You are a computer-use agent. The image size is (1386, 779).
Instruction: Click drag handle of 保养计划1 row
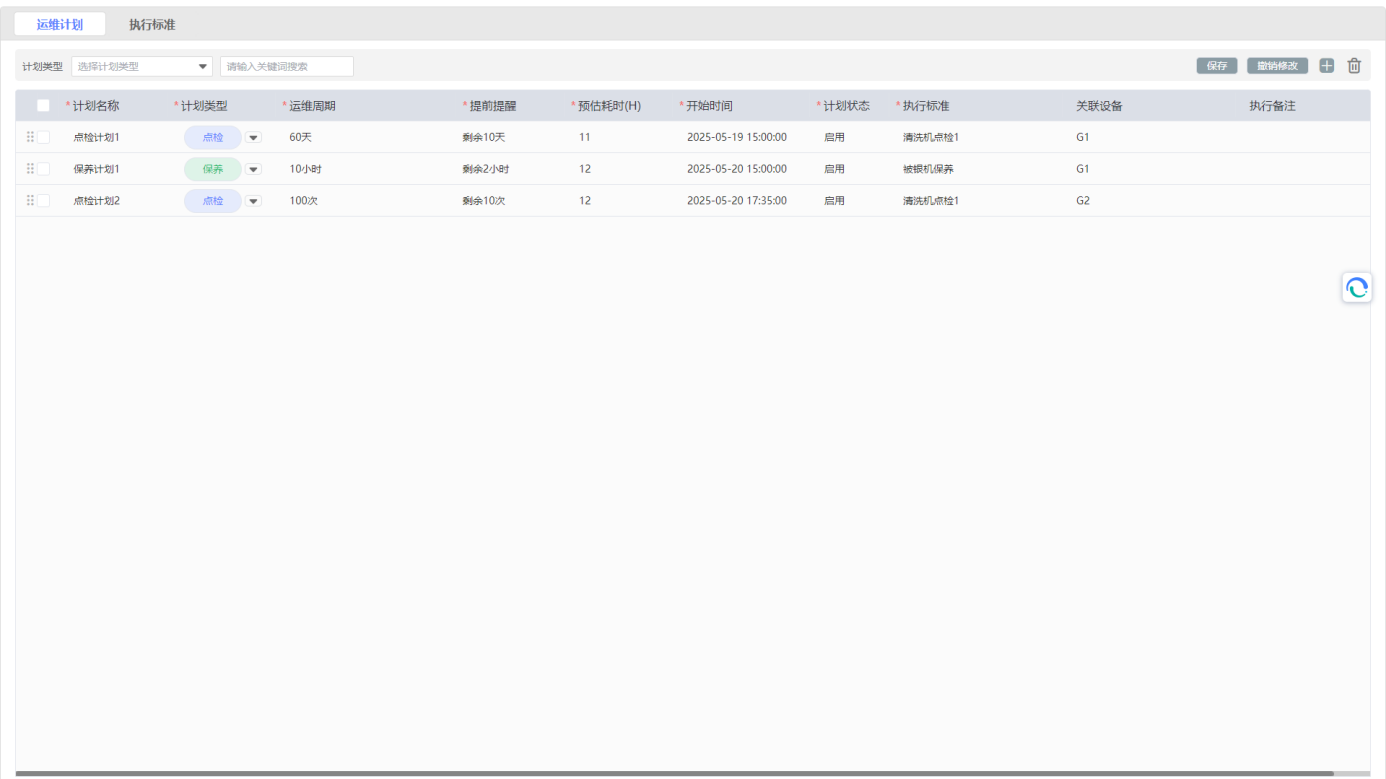tap(30, 169)
